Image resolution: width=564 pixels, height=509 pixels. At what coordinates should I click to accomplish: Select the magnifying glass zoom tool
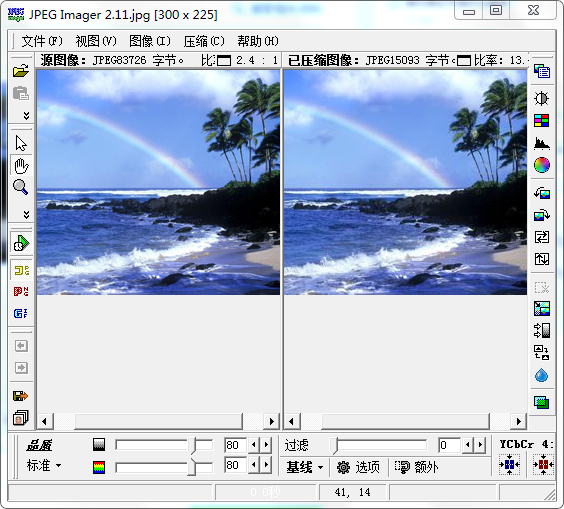[x=21, y=187]
